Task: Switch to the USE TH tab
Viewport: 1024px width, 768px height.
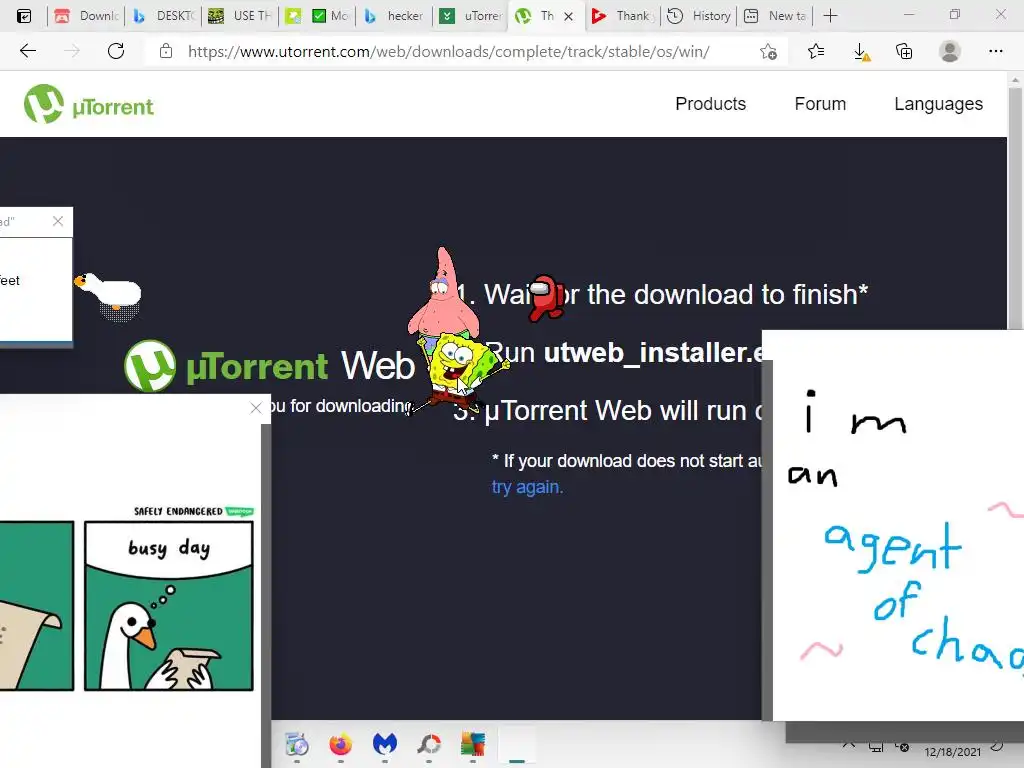Action: [x=241, y=16]
